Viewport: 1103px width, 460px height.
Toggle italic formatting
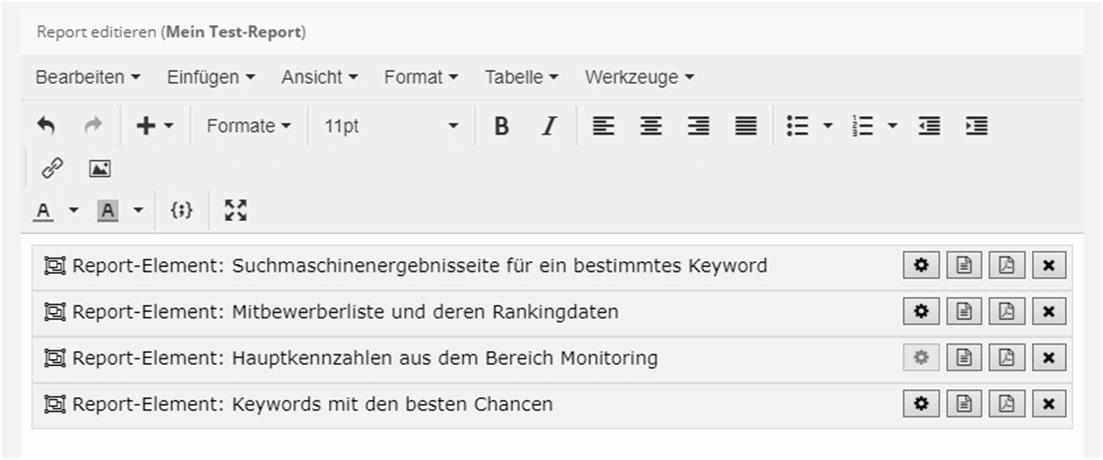[548, 126]
